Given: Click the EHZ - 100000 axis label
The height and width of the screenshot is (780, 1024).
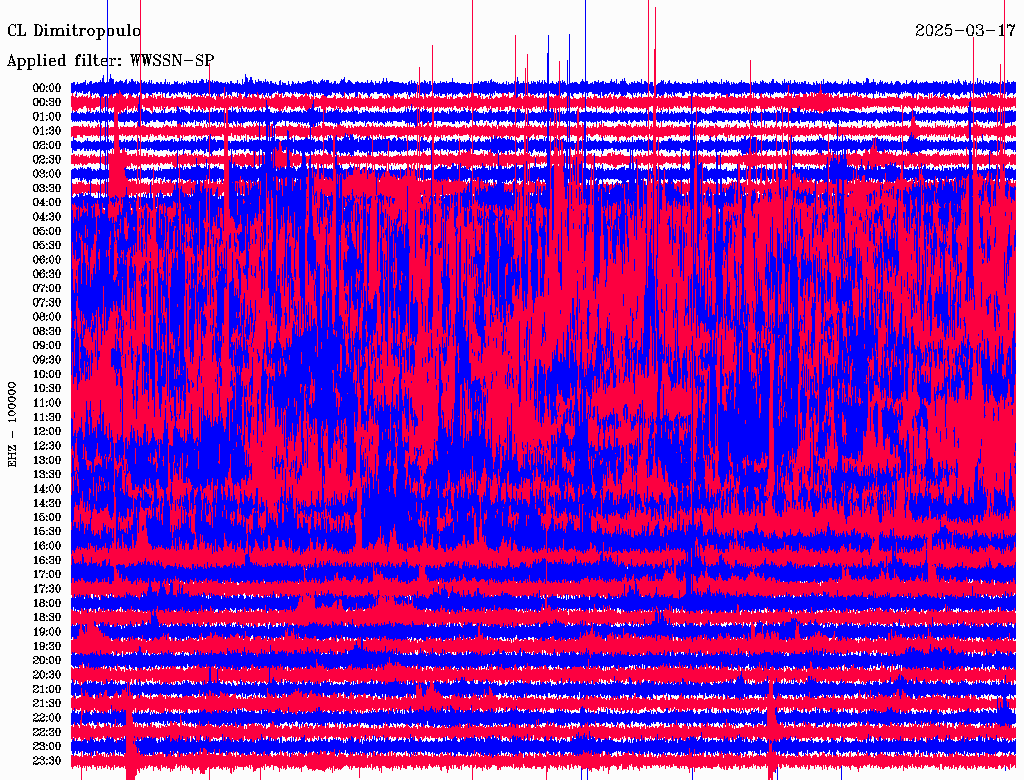Looking at the screenshot, I should [x=13, y=424].
